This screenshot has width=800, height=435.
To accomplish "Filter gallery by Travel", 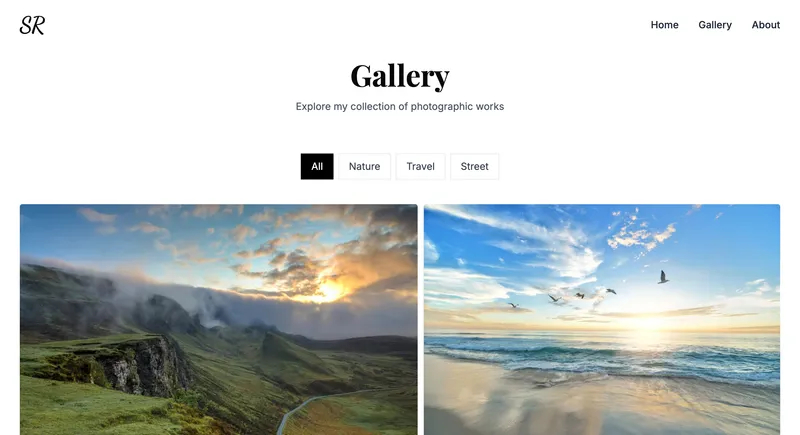I will [420, 166].
